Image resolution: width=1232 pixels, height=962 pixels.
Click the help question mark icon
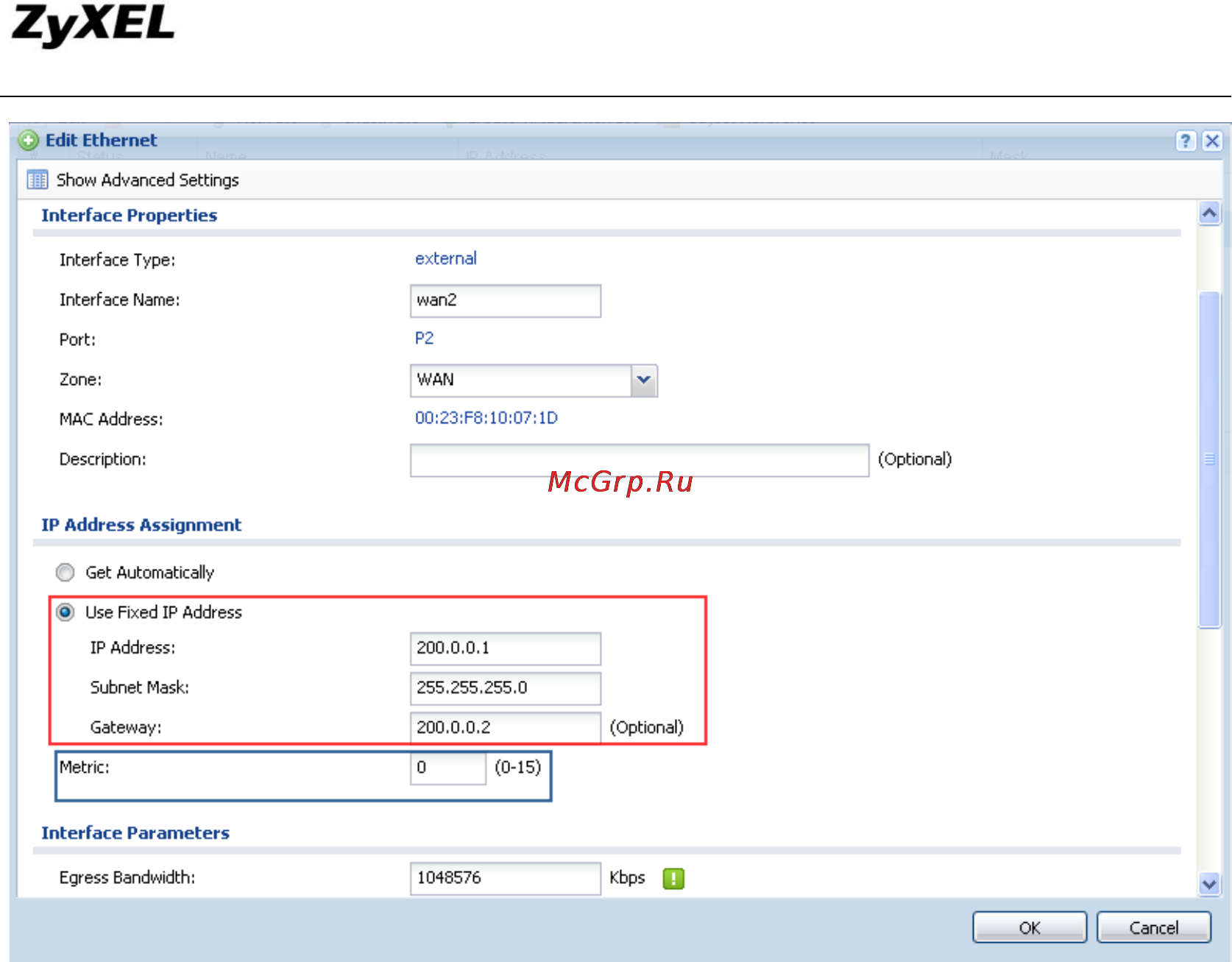click(x=1185, y=141)
